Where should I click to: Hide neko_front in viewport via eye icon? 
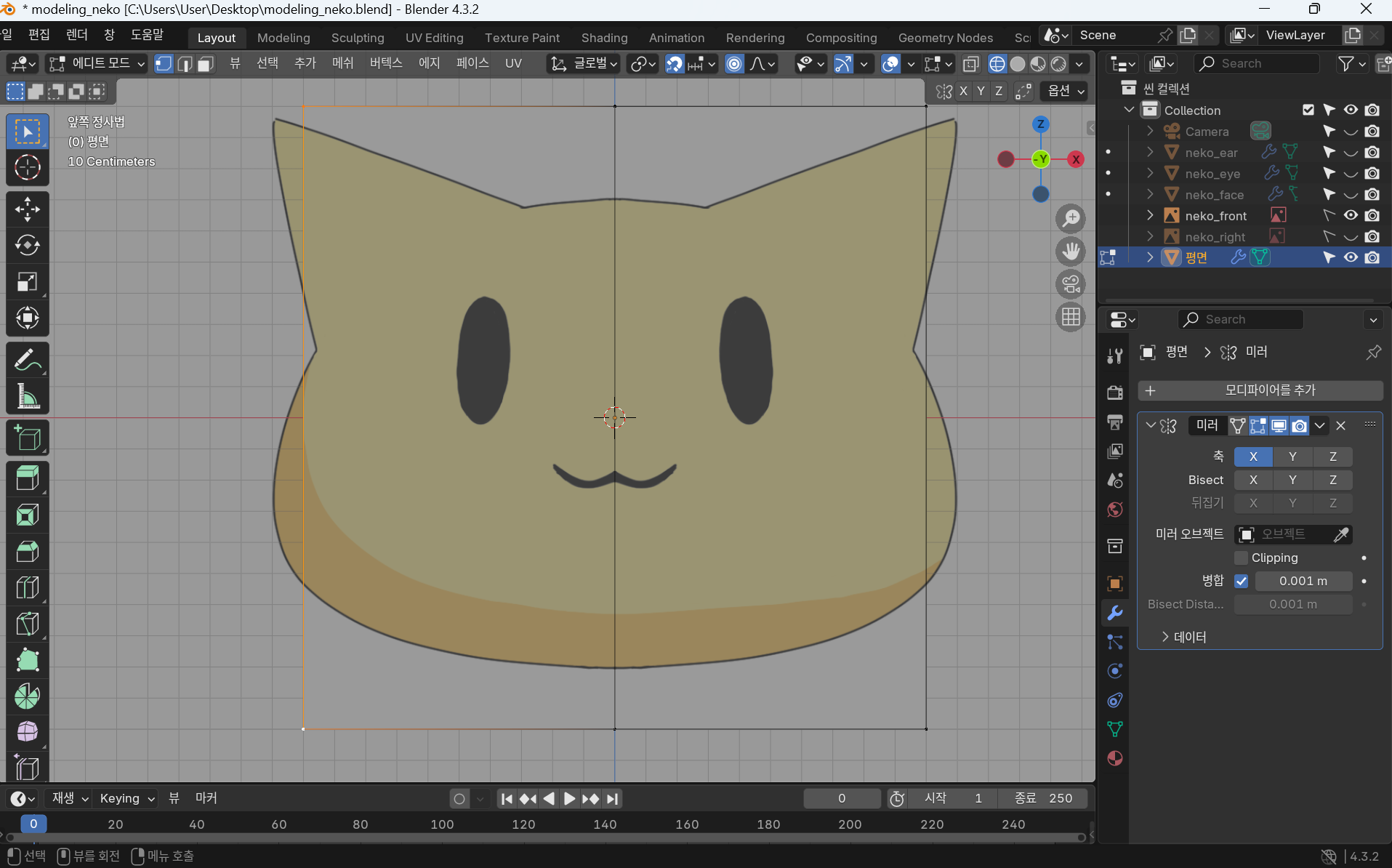[1351, 215]
